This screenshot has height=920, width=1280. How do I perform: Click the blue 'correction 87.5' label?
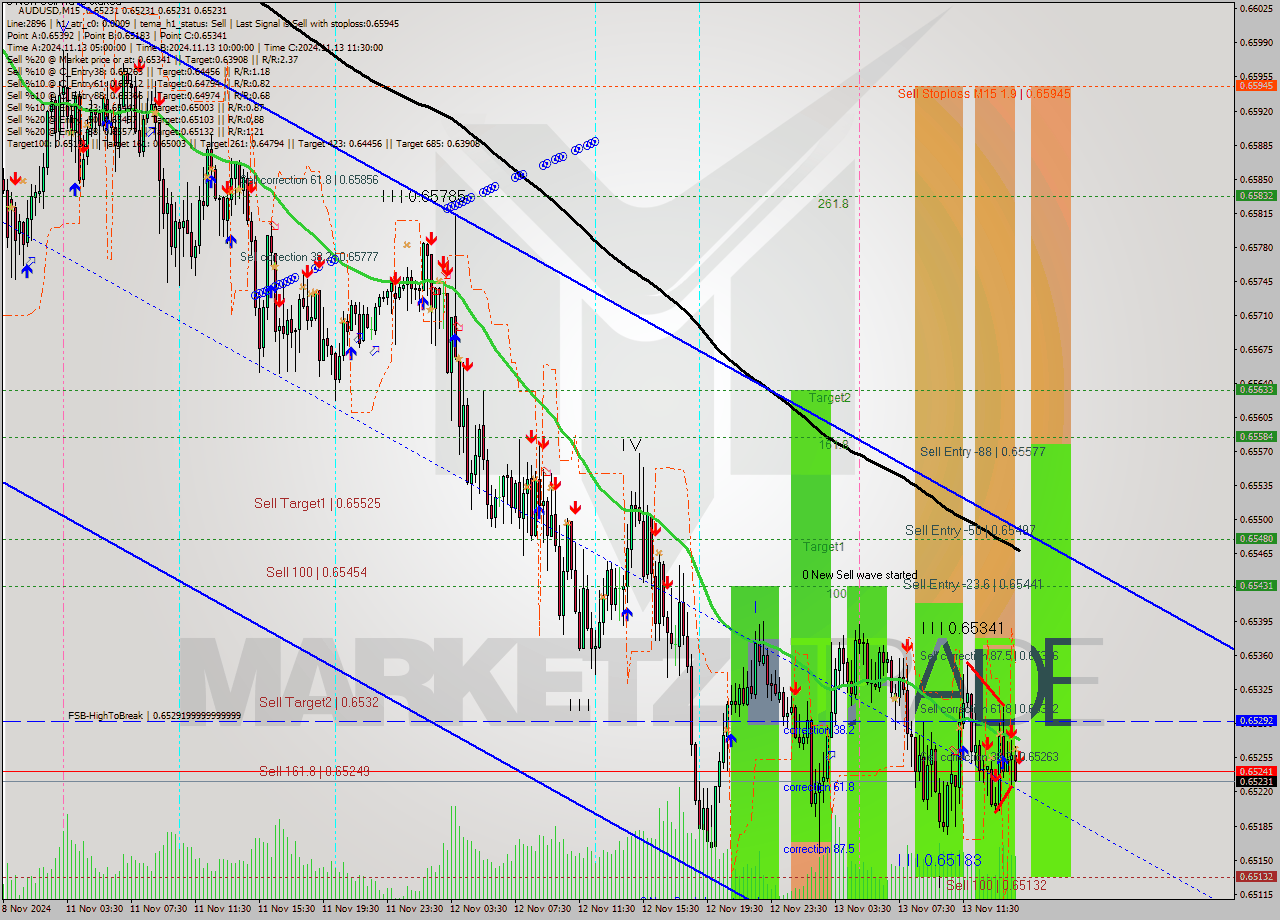tap(819, 849)
